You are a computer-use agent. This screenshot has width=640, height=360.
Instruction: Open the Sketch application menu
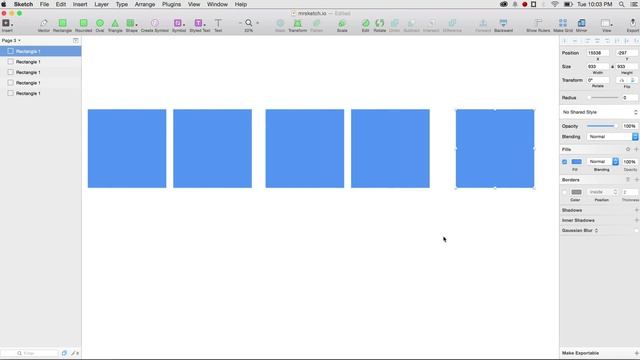click(23, 4)
